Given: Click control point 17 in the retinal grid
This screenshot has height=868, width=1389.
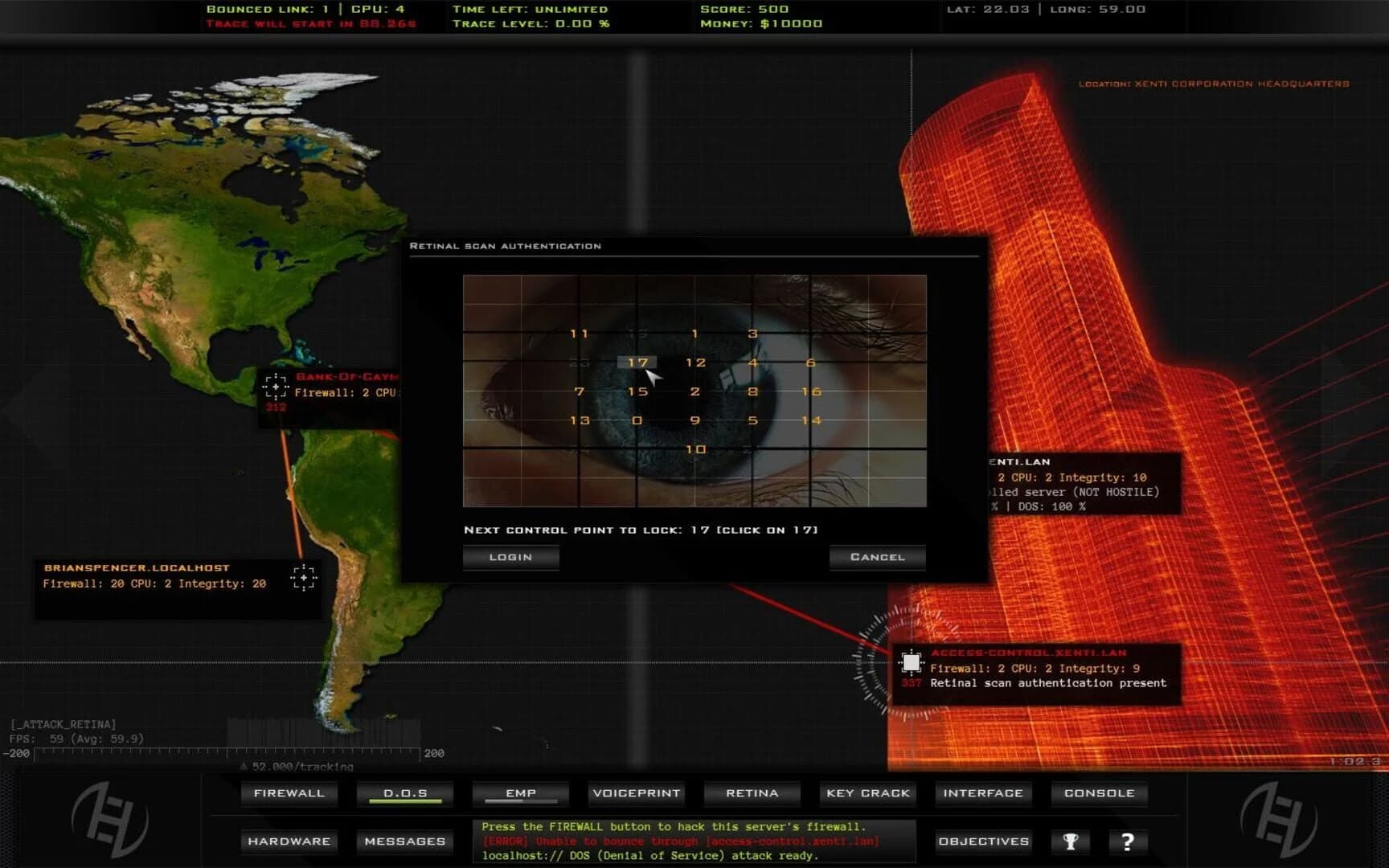Looking at the screenshot, I should click(637, 362).
